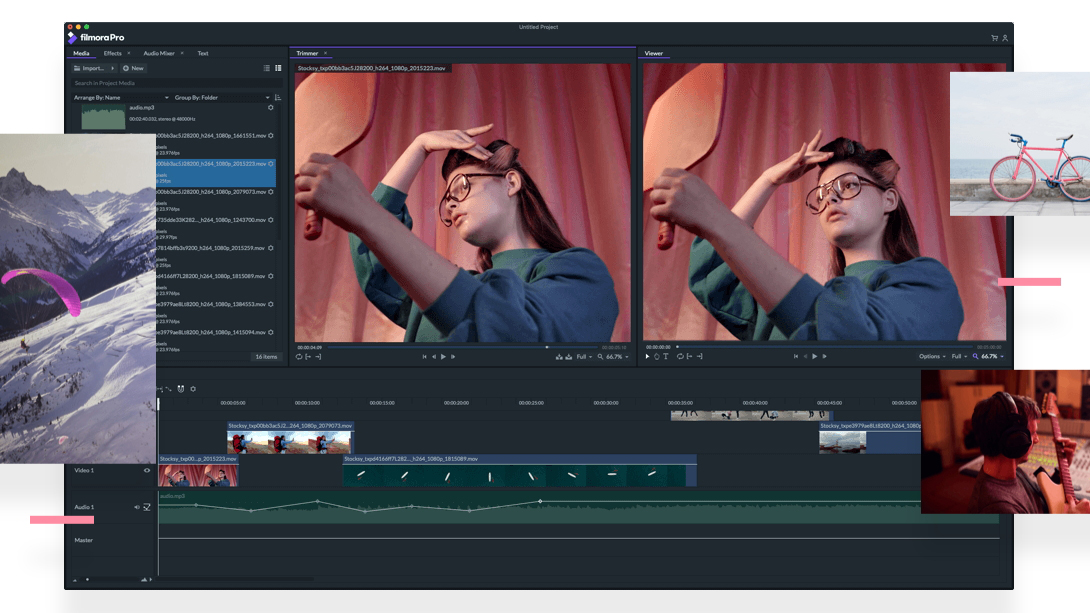Step forward one frame in Viewer
This screenshot has width=1090, height=613.
coord(824,357)
